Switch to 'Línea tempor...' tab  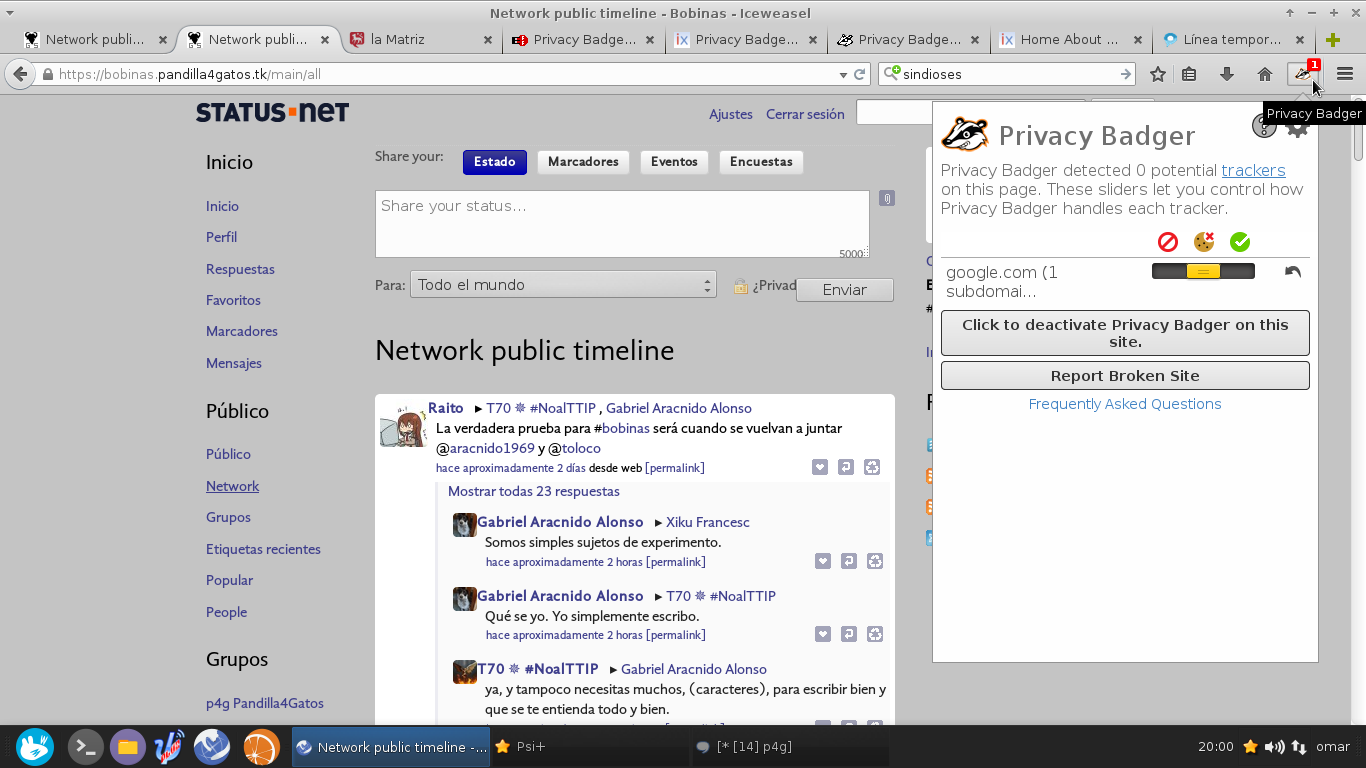point(1234,40)
